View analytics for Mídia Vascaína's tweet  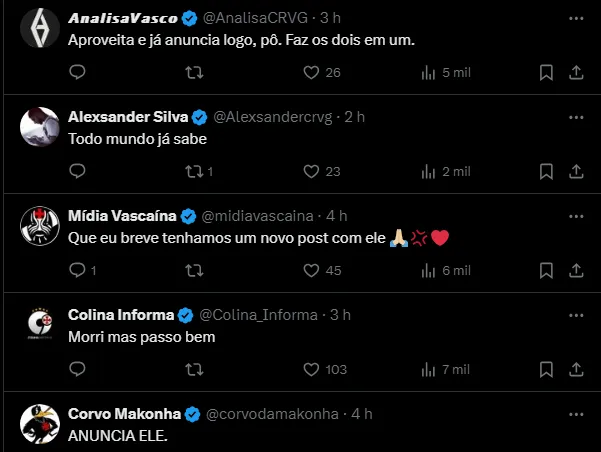point(429,270)
